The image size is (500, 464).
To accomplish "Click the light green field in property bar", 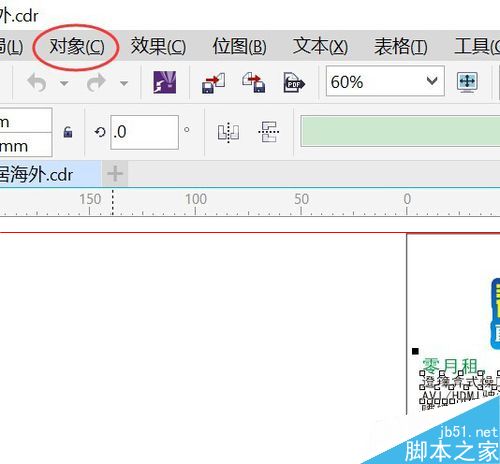I will (x=400, y=131).
